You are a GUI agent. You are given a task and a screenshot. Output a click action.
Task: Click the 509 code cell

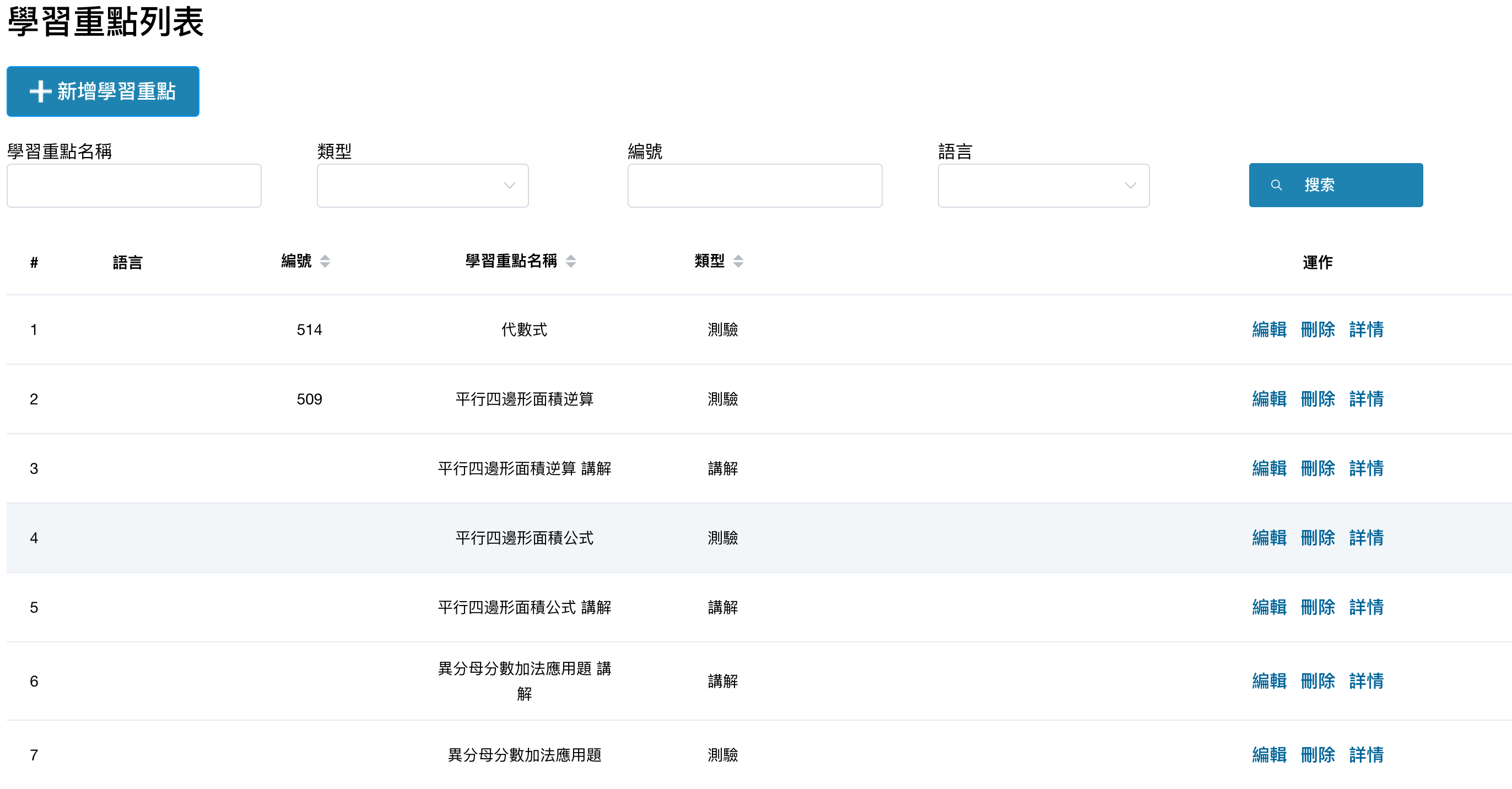(x=309, y=399)
